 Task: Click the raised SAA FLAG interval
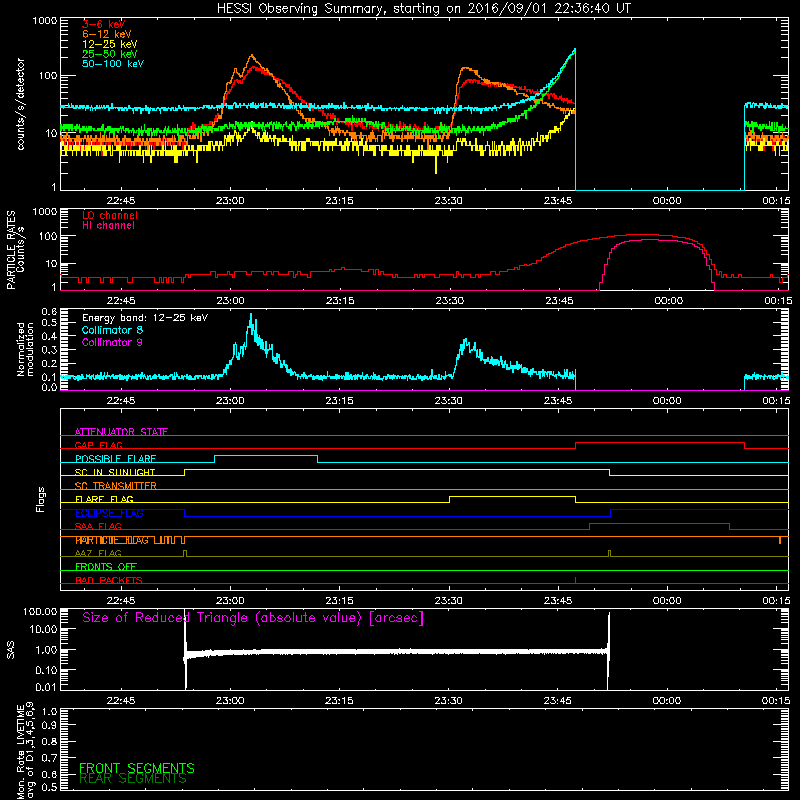[x=659, y=523]
